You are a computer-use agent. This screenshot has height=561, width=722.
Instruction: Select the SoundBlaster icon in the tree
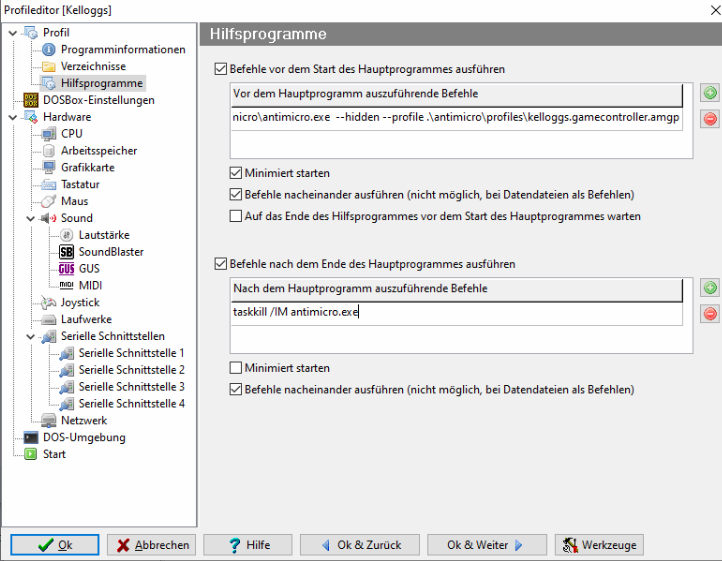(67, 252)
